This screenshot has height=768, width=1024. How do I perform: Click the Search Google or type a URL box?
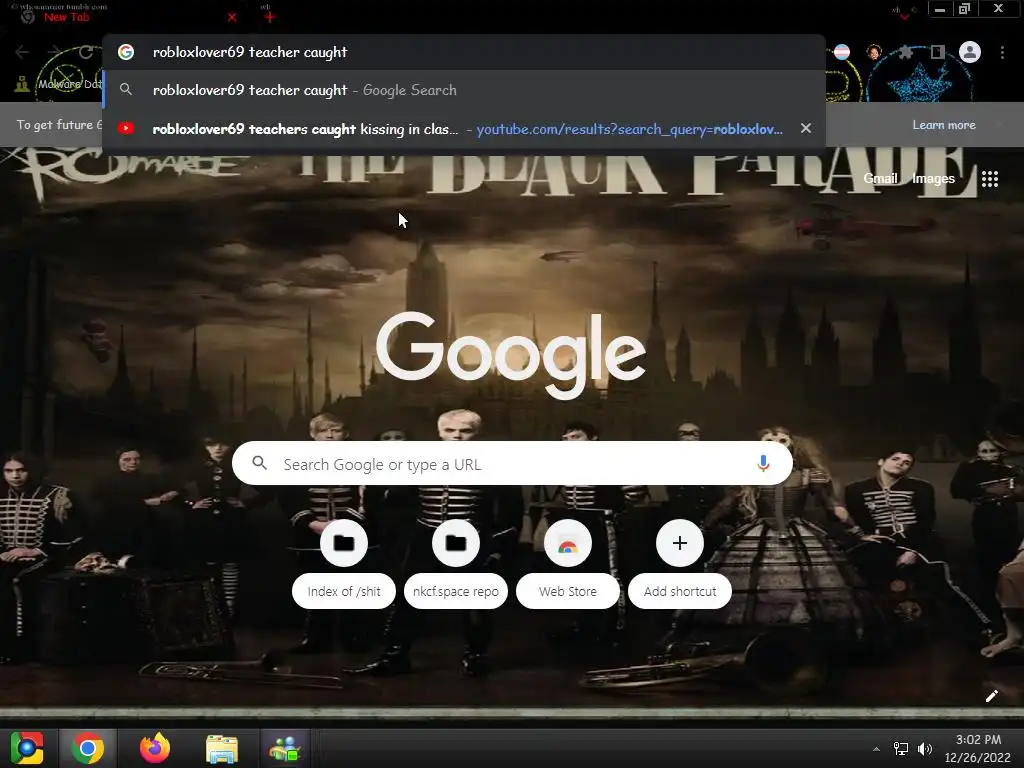512,464
